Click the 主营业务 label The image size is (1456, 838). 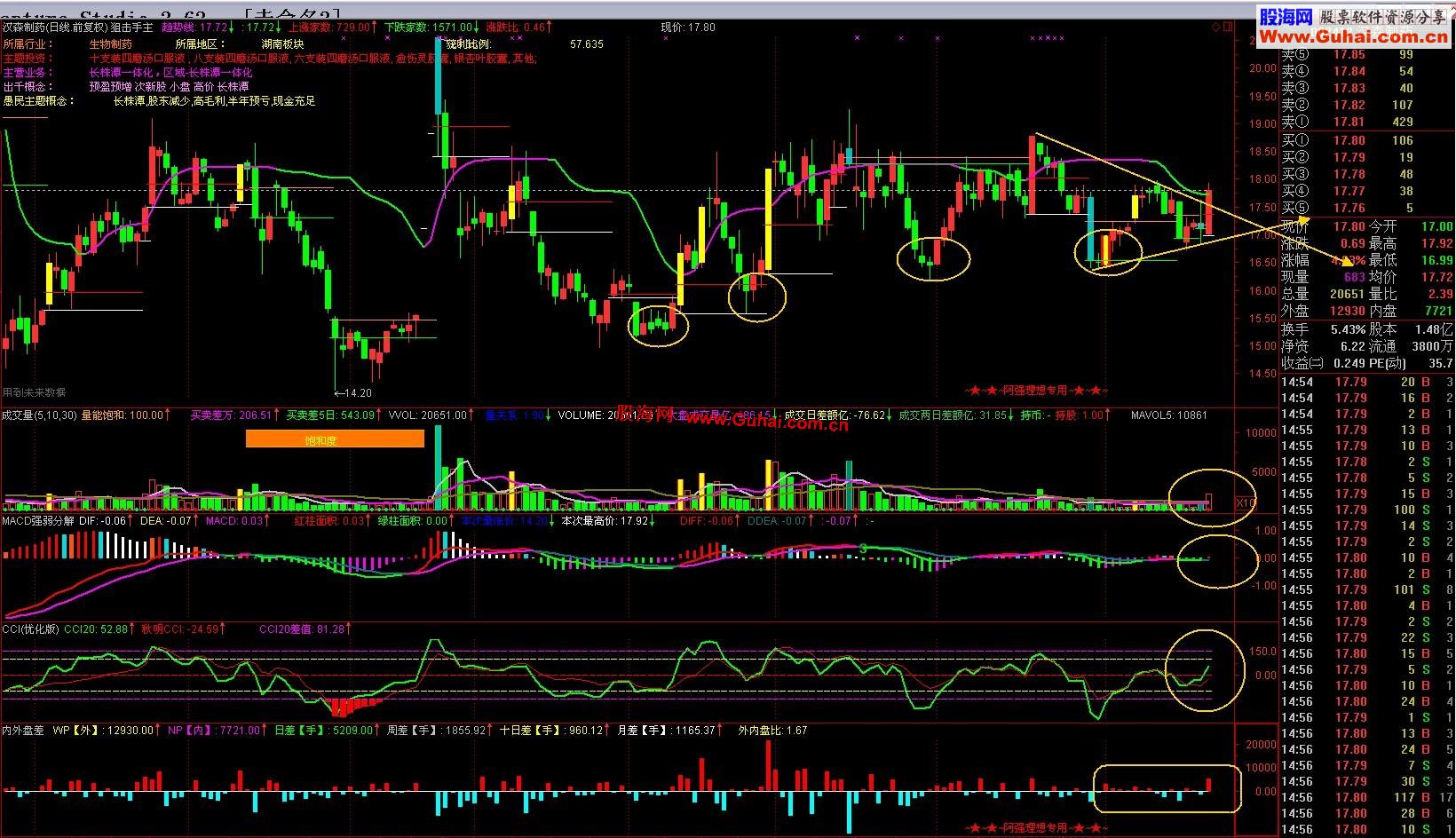(28, 72)
